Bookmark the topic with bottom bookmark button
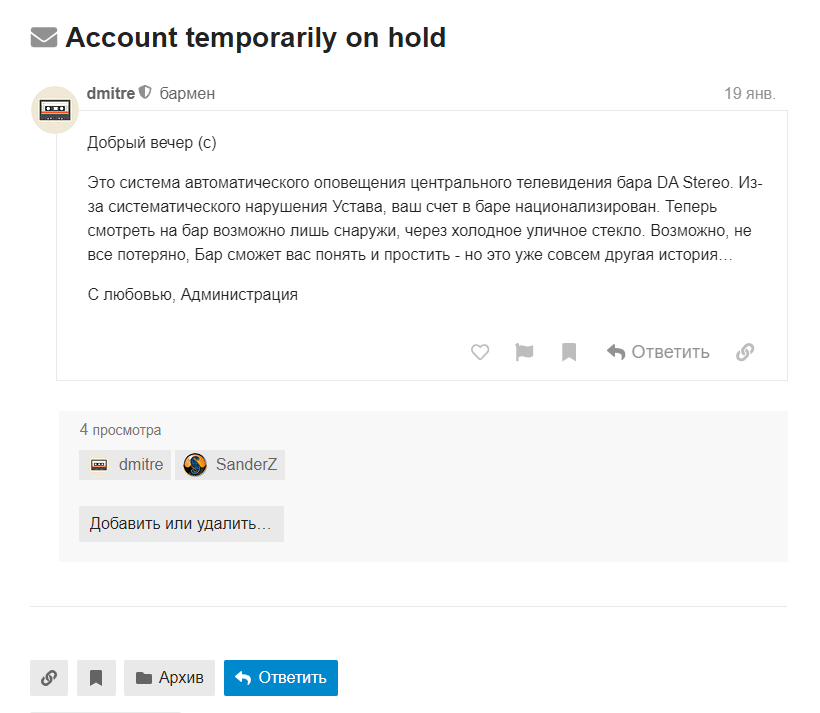 coord(96,678)
